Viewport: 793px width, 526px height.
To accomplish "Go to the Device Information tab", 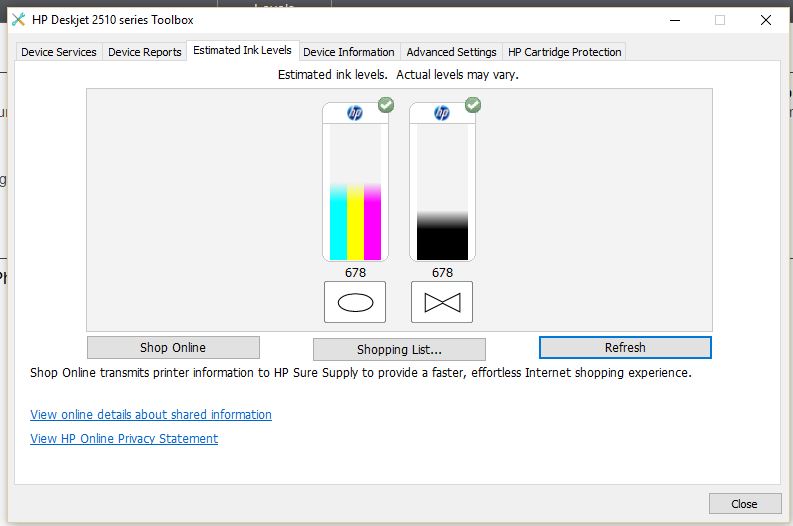I will [349, 52].
